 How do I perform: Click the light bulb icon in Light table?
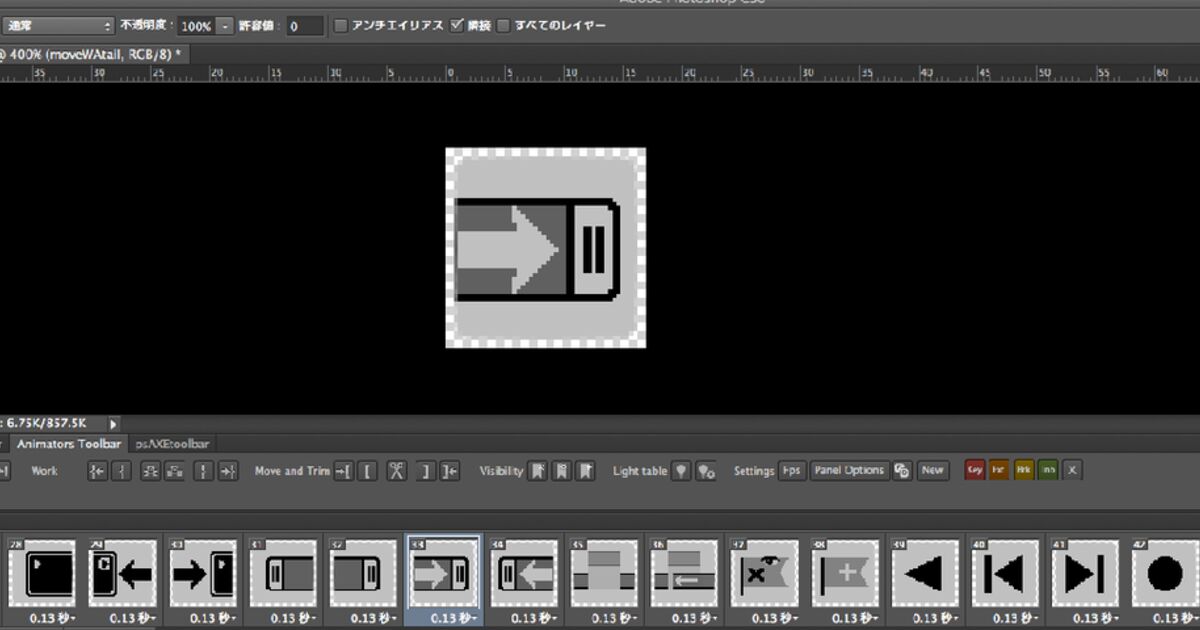[682, 471]
